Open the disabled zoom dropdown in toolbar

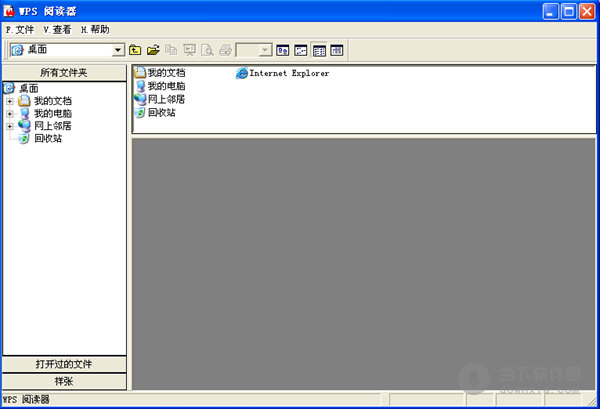click(x=265, y=50)
